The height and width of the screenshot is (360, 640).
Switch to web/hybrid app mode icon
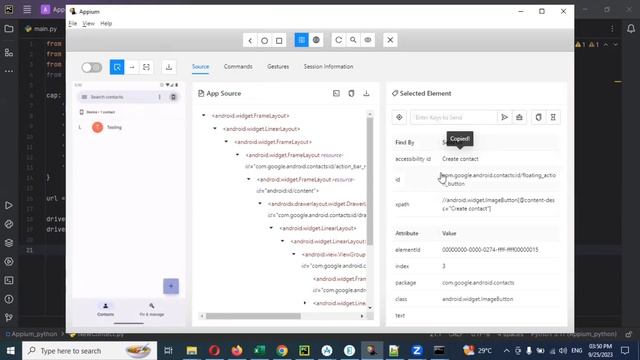(316, 40)
